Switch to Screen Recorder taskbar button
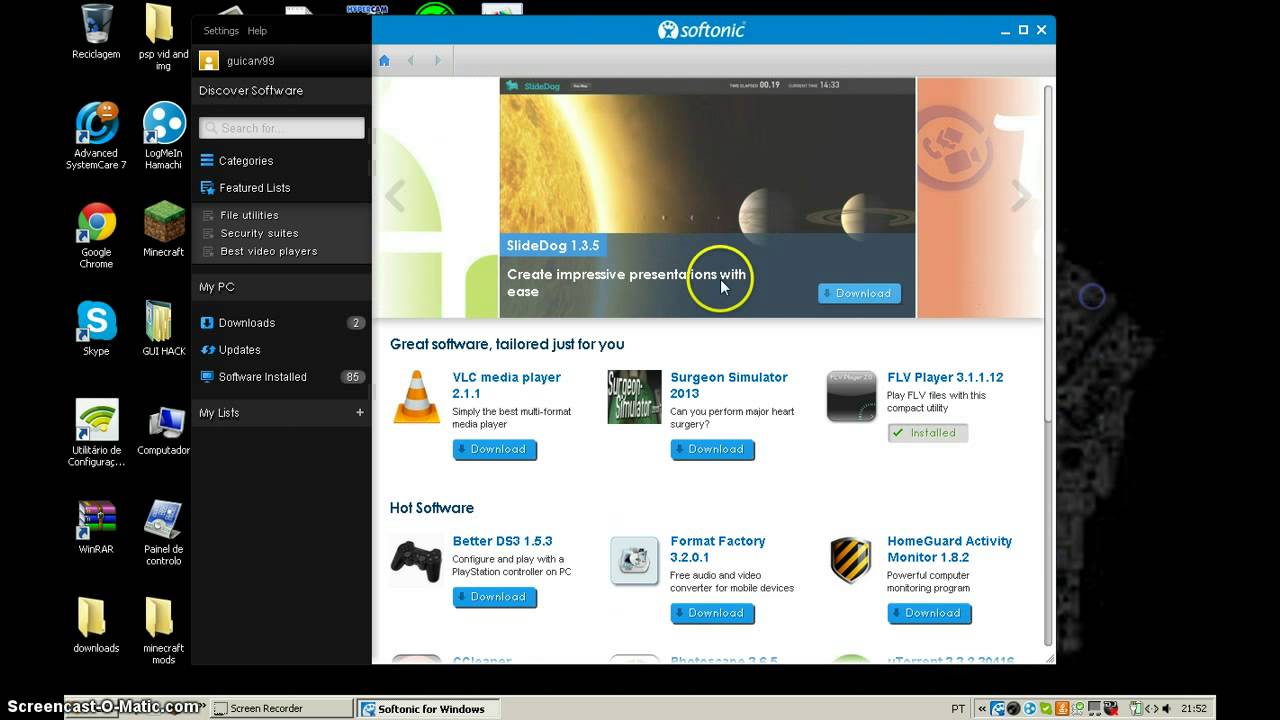The height and width of the screenshot is (720, 1280). pyautogui.click(x=282, y=708)
